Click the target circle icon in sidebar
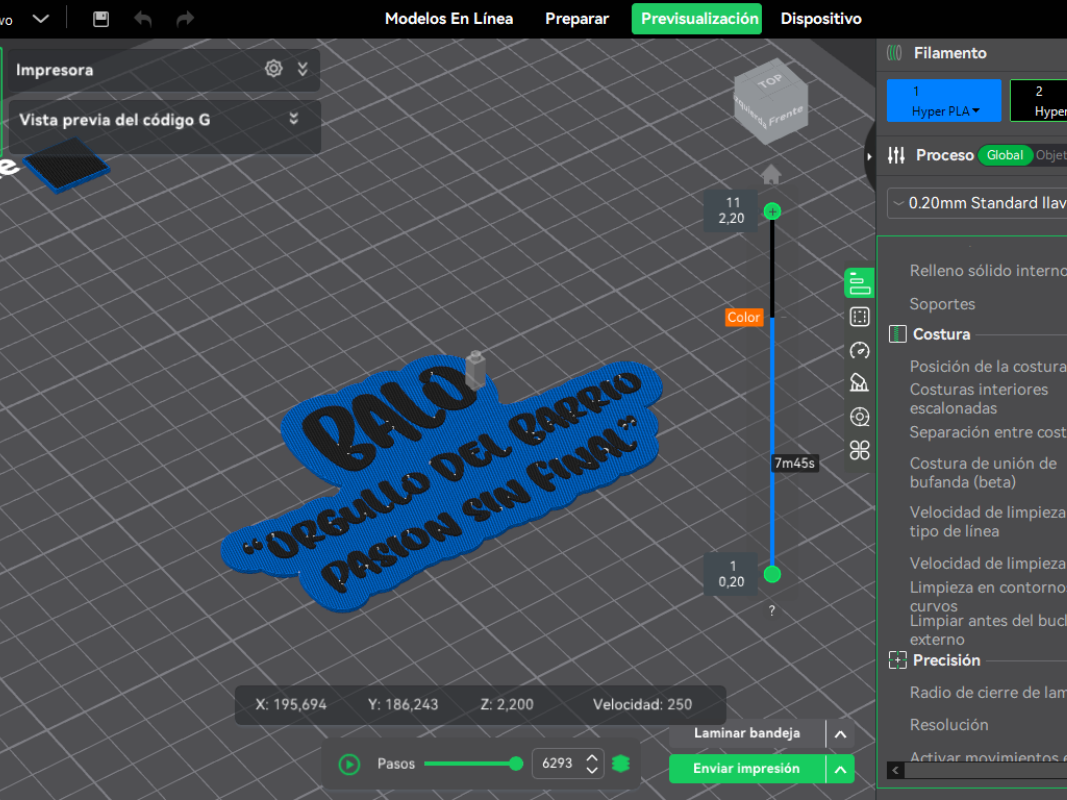This screenshot has width=1067, height=800. pyautogui.click(x=859, y=416)
